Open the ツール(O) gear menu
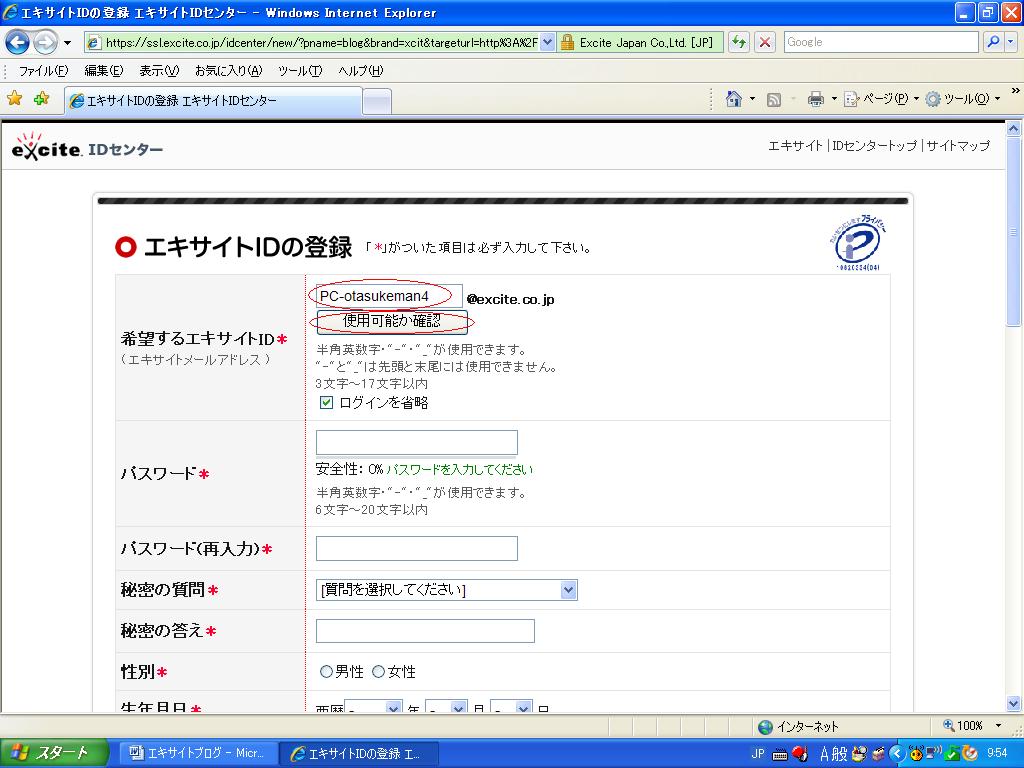The image size is (1024, 768). click(963, 99)
